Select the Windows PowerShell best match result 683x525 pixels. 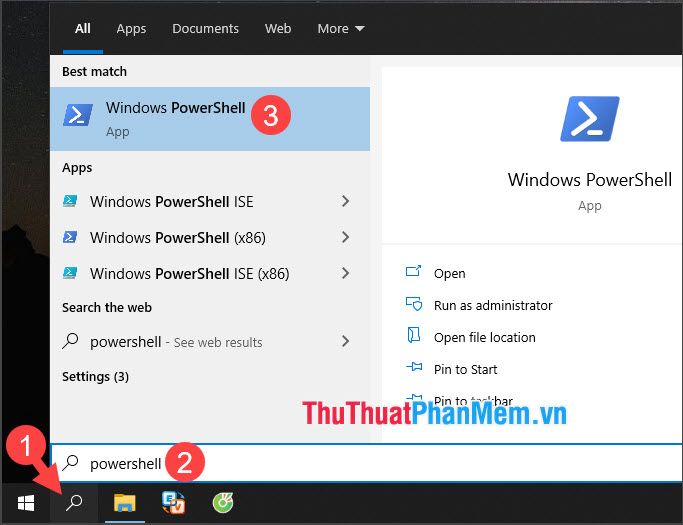(210, 119)
